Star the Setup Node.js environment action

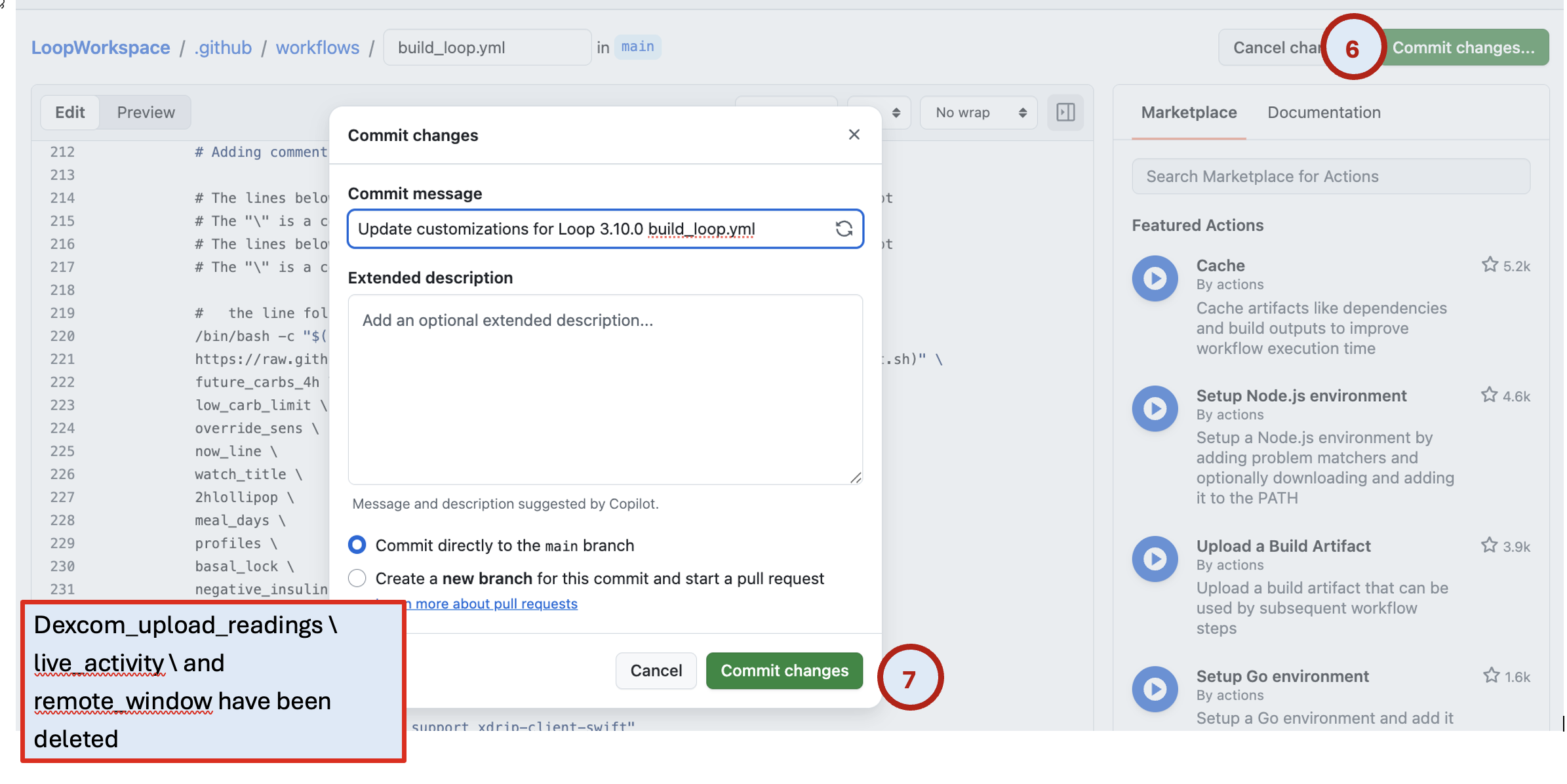point(1489,395)
